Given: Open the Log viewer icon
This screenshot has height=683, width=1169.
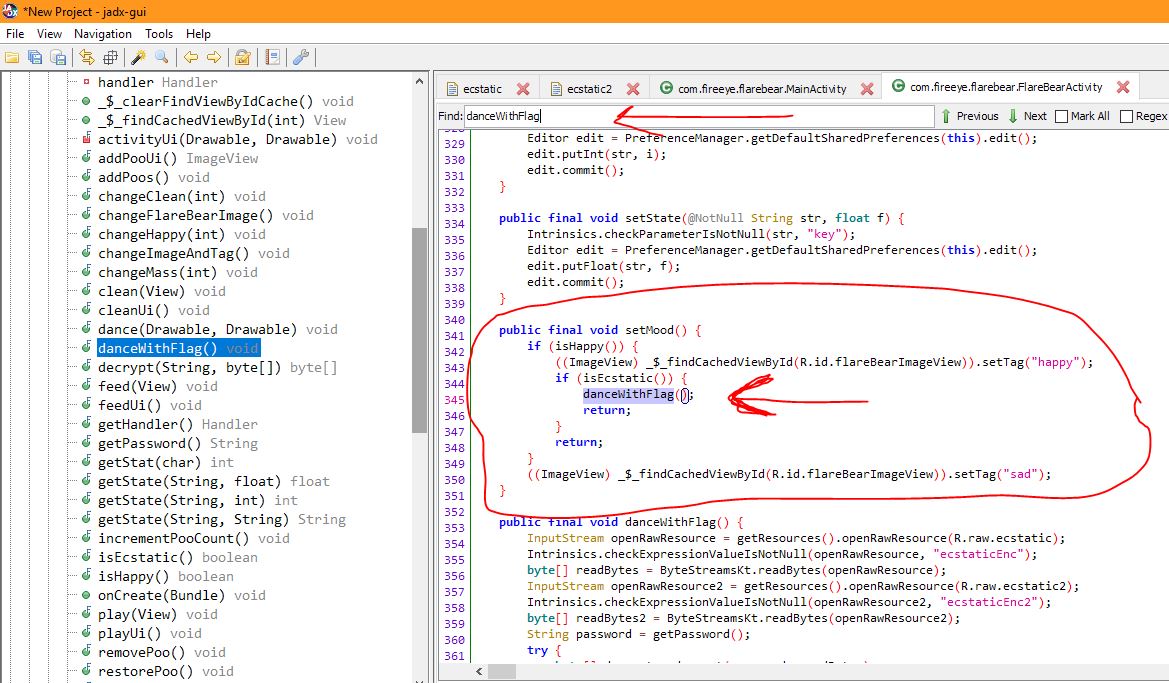Looking at the screenshot, I should (272, 57).
